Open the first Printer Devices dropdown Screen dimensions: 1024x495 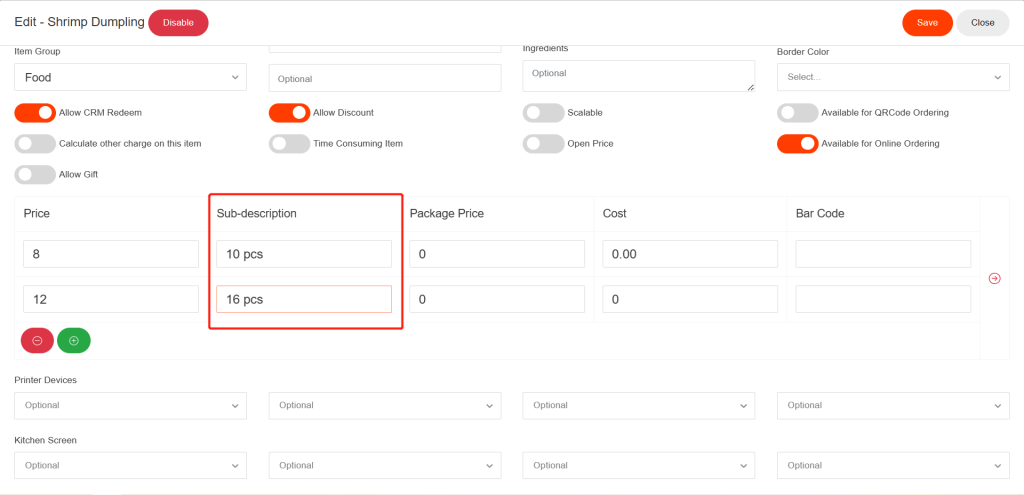130,405
